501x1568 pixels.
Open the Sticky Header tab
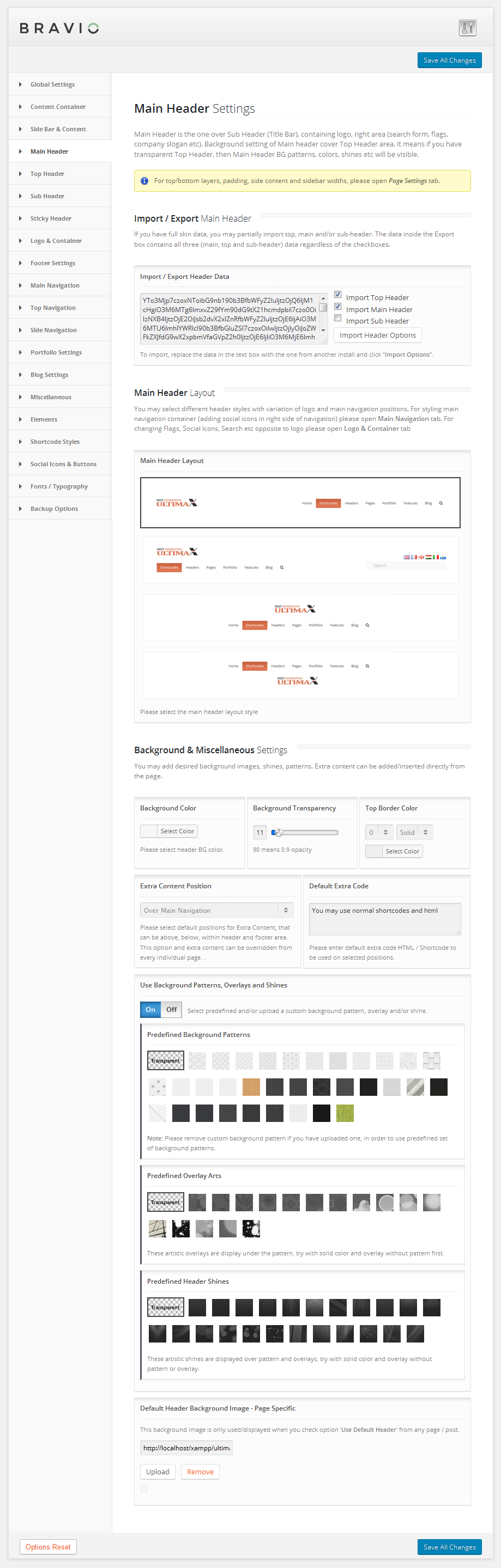[51, 218]
